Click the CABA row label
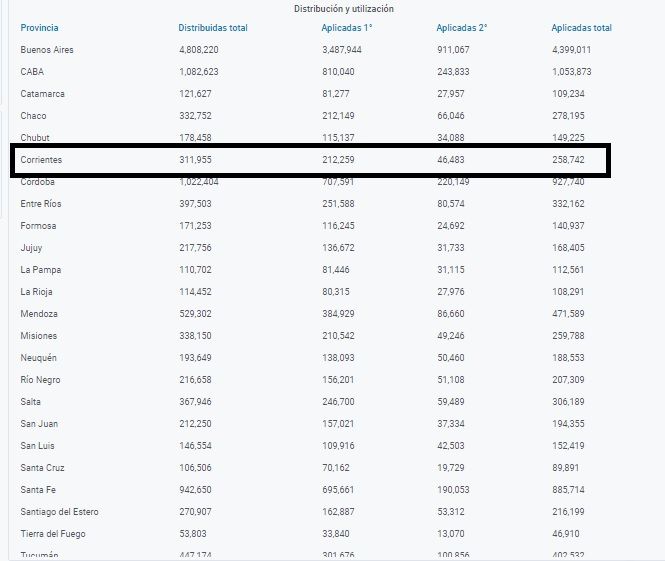Image resolution: width=665 pixels, height=561 pixels. pyautogui.click(x=32, y=72)
